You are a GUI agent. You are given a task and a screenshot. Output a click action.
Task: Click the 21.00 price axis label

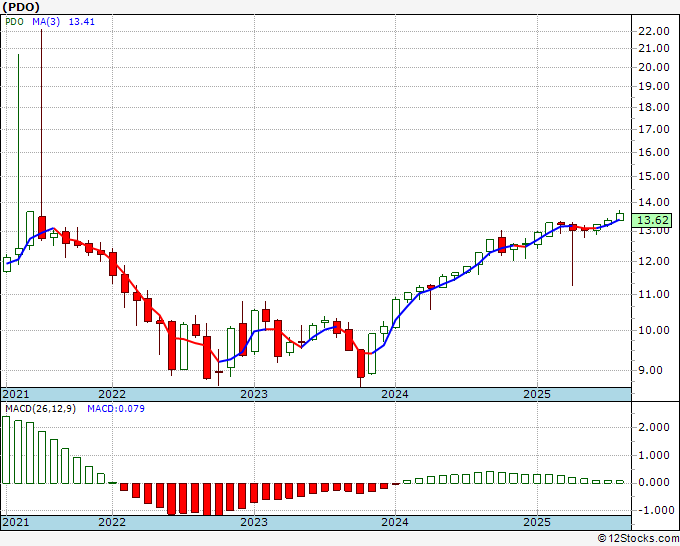[654, 49]
